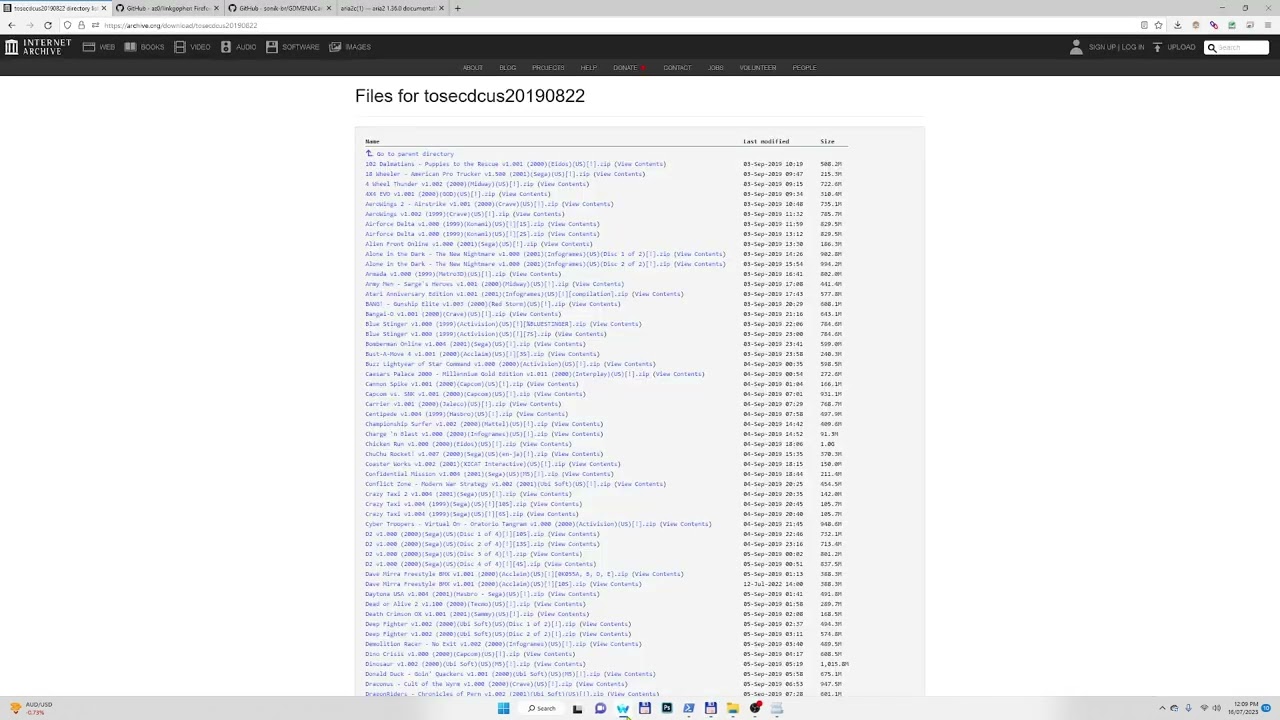View contents of Capcom vs. SNK zip
This screenshot has width=1280, height=720.
(x=560, y=394)
